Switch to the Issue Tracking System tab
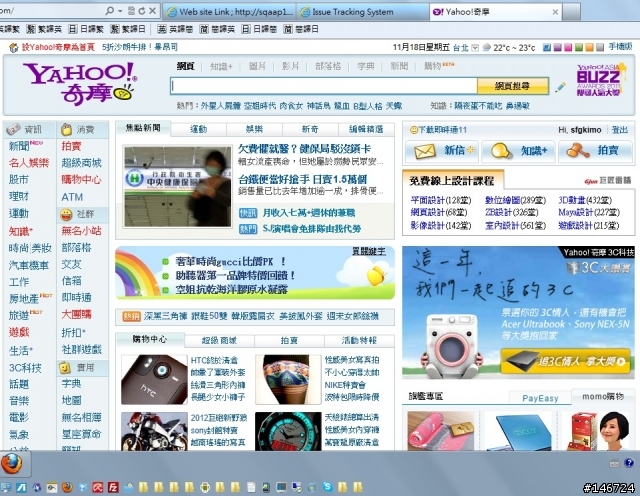The image size is (640, 496). coord(363,12)
